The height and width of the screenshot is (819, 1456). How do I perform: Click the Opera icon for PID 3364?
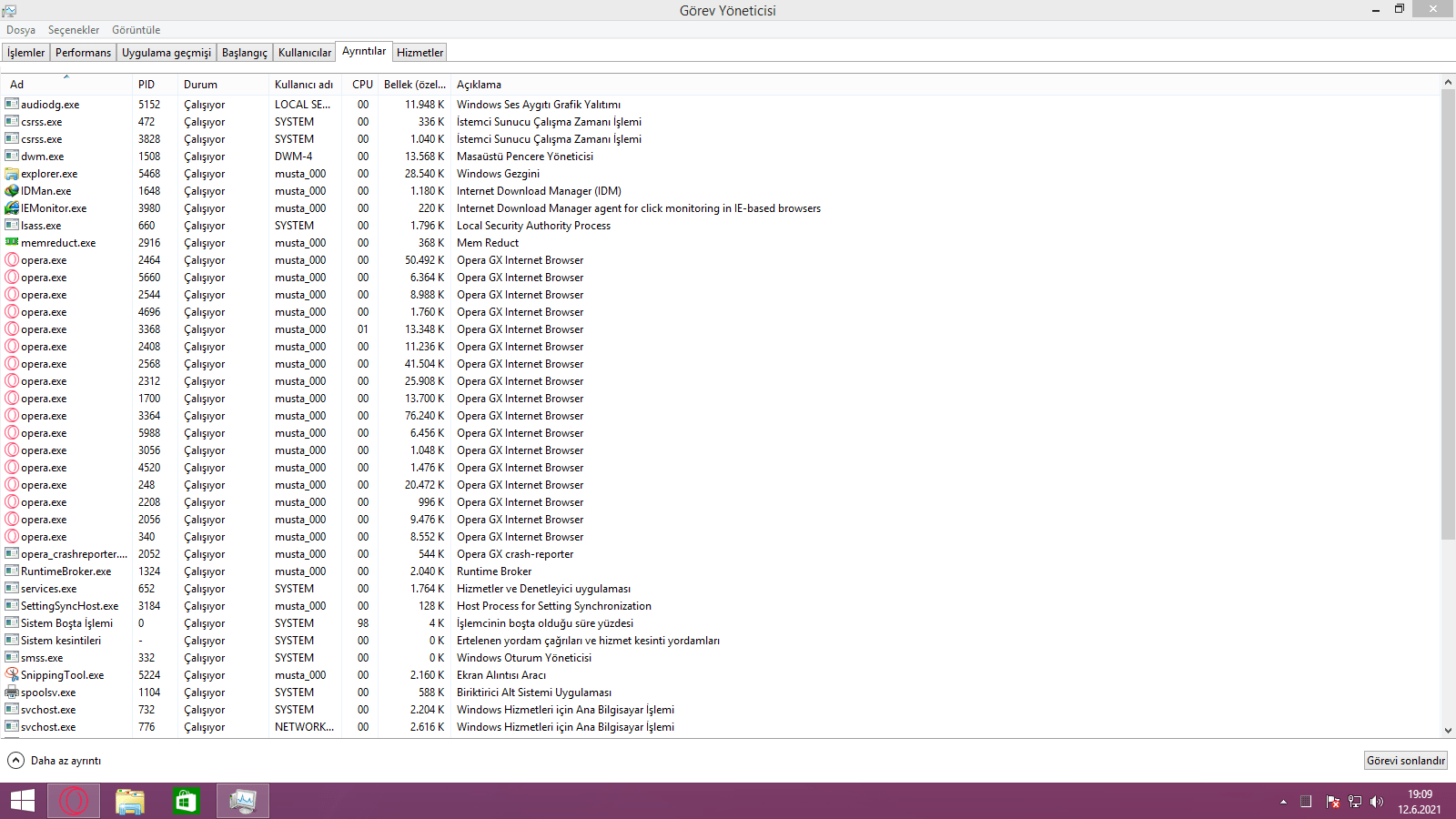tap(12, 415)
